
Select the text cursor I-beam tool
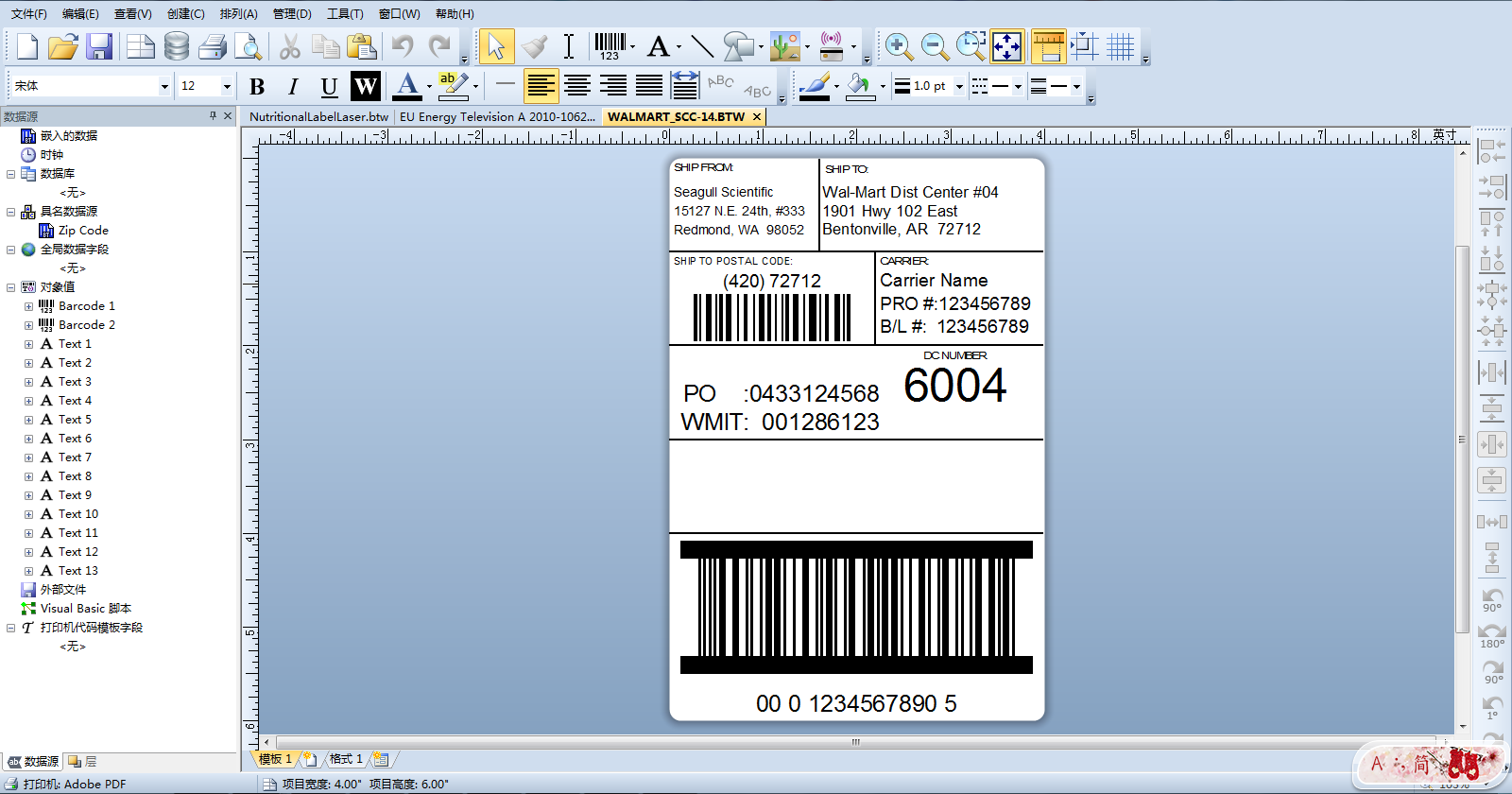(569, 46)
